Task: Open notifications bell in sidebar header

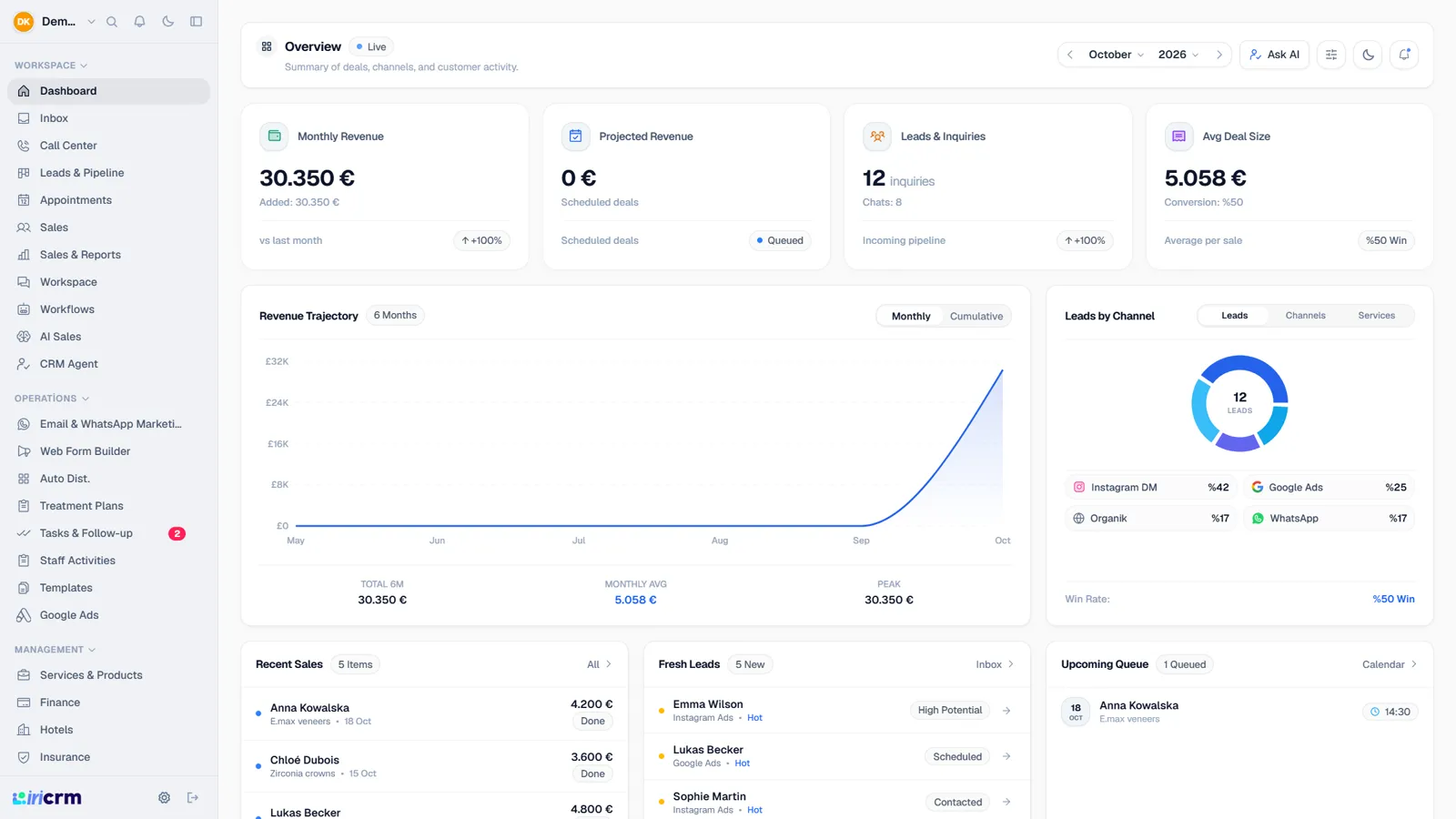Action: click(139, 21)
